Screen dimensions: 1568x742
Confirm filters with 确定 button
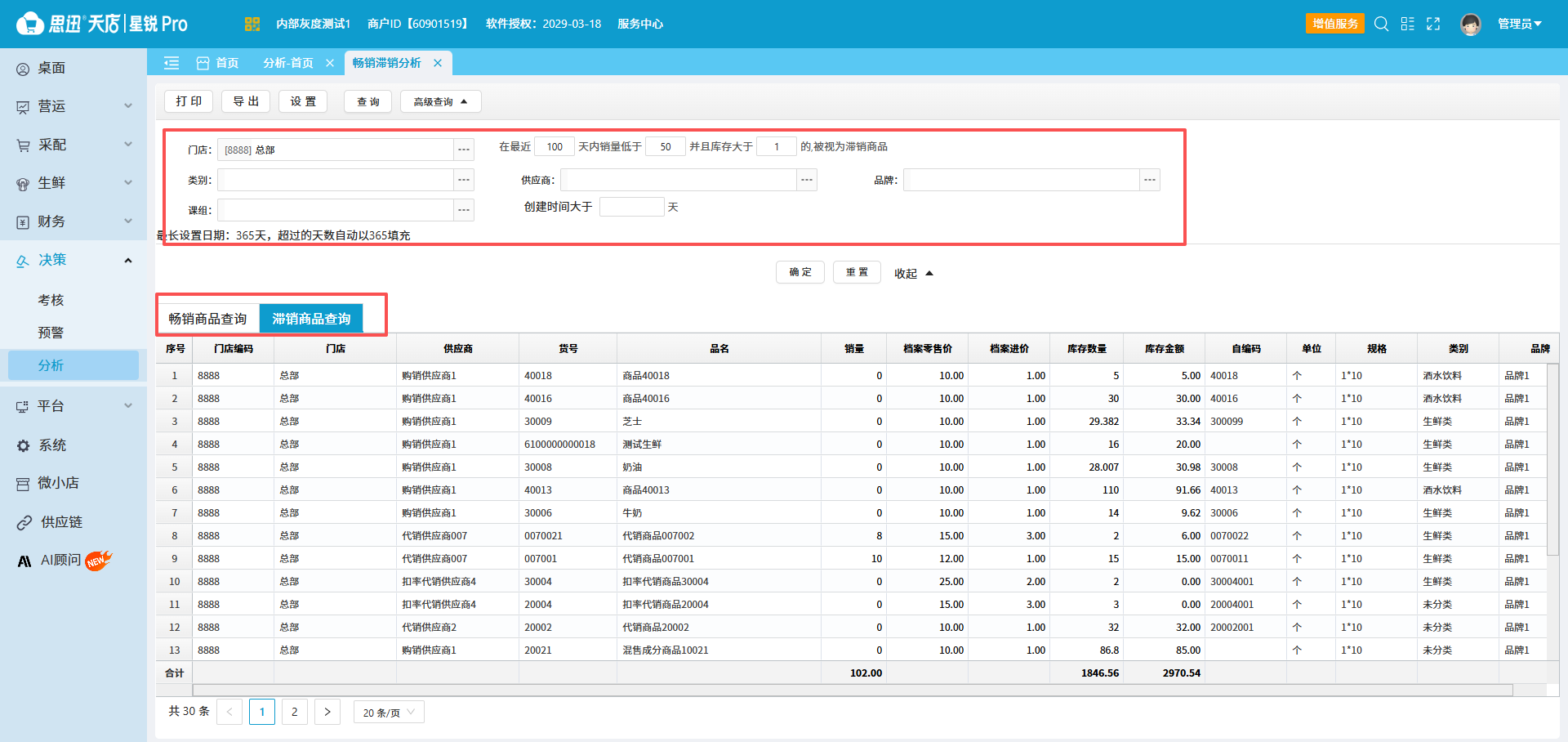(x=800, y=272)
